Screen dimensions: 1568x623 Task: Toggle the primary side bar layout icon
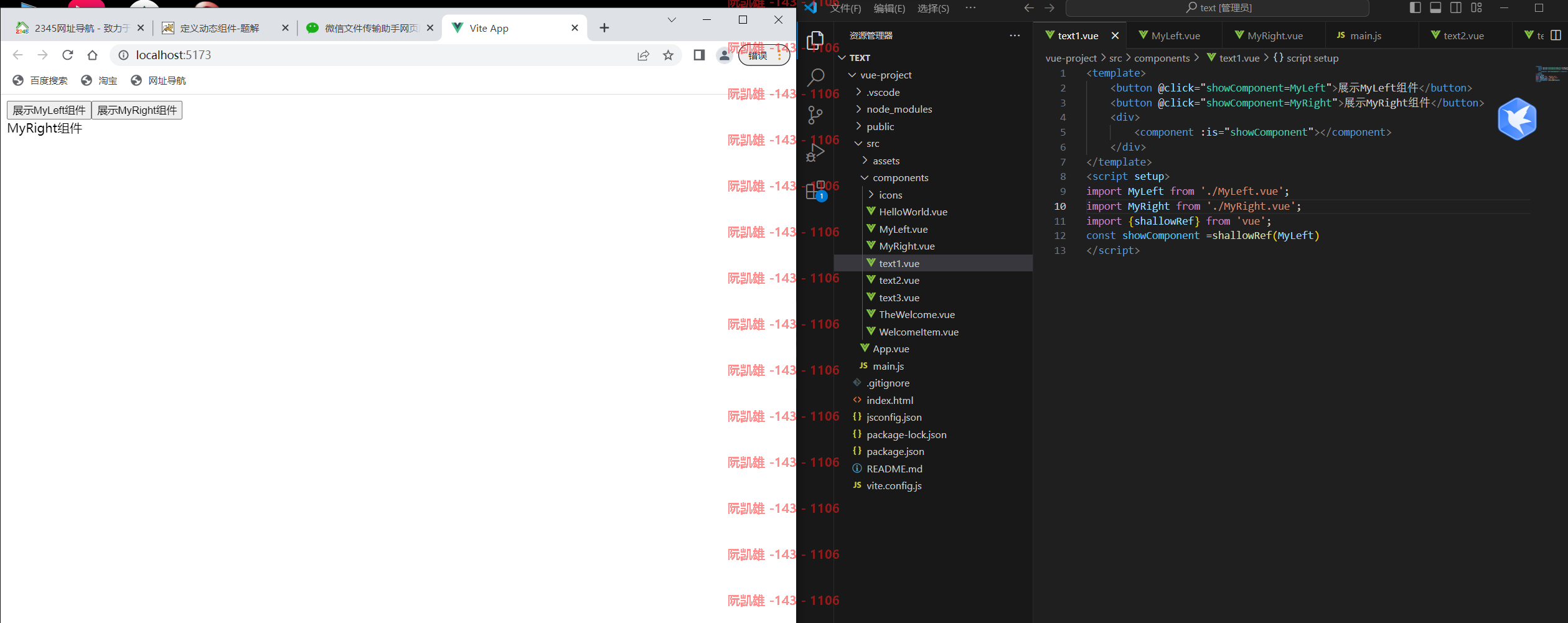point(1415,7)
